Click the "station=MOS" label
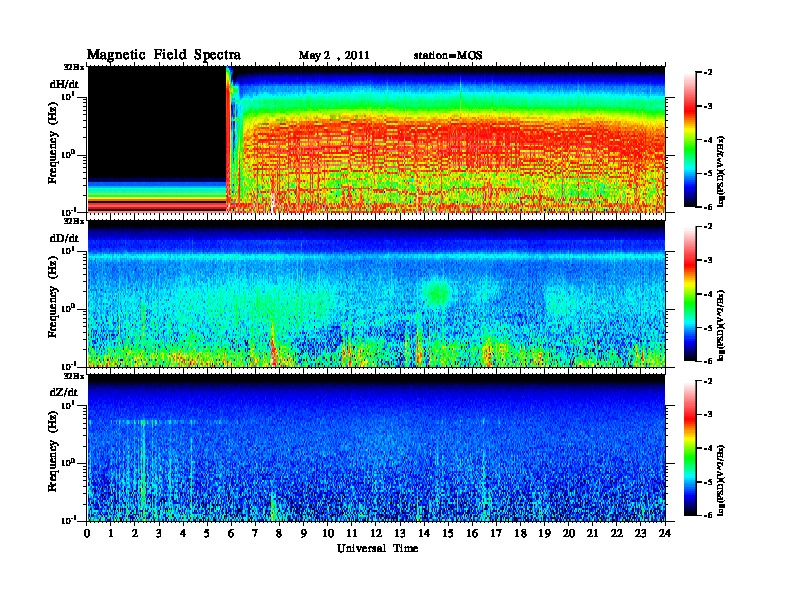This screenshot has height=612, width=792. (448, 55)
